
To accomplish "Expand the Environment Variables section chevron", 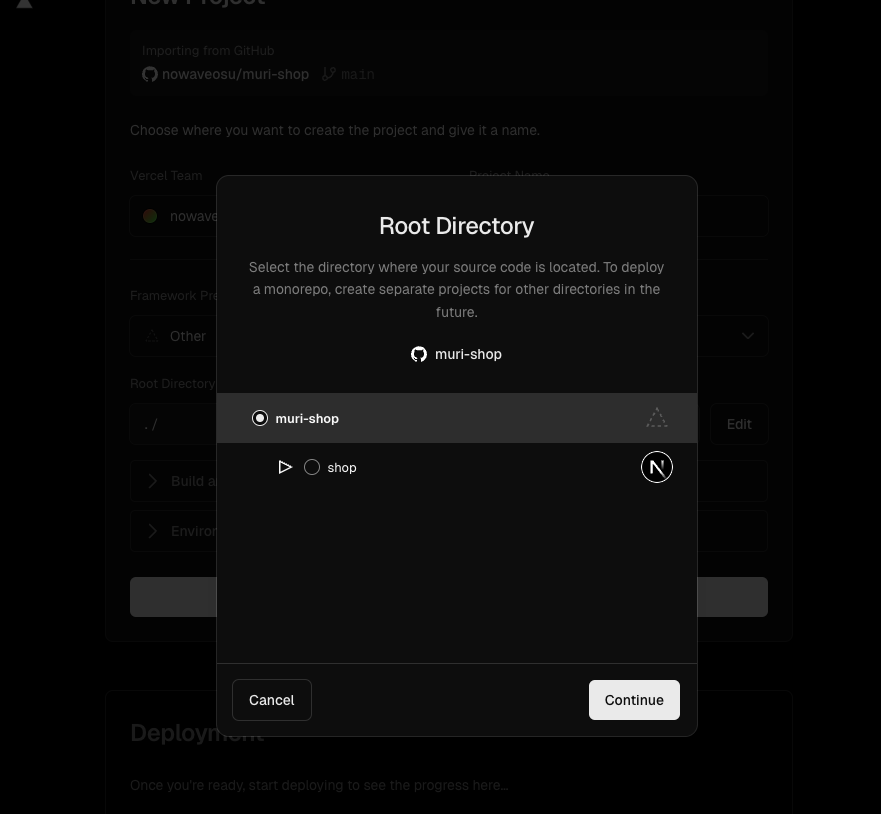I will [152, 531].
